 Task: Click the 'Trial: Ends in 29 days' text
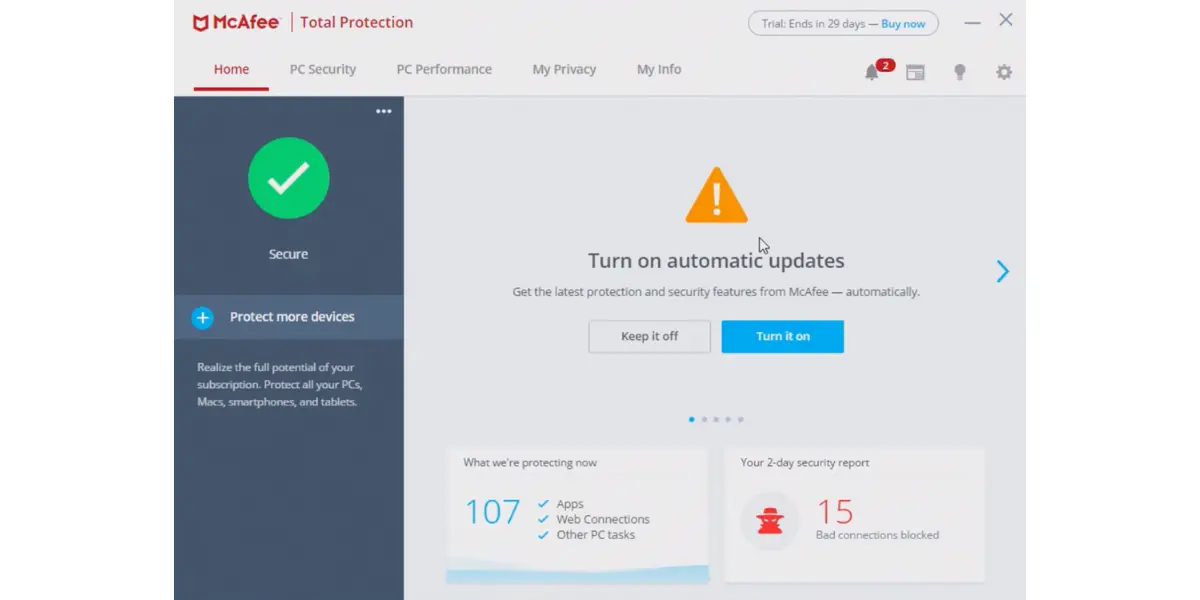pyautogui.click(x=812, y=24)
